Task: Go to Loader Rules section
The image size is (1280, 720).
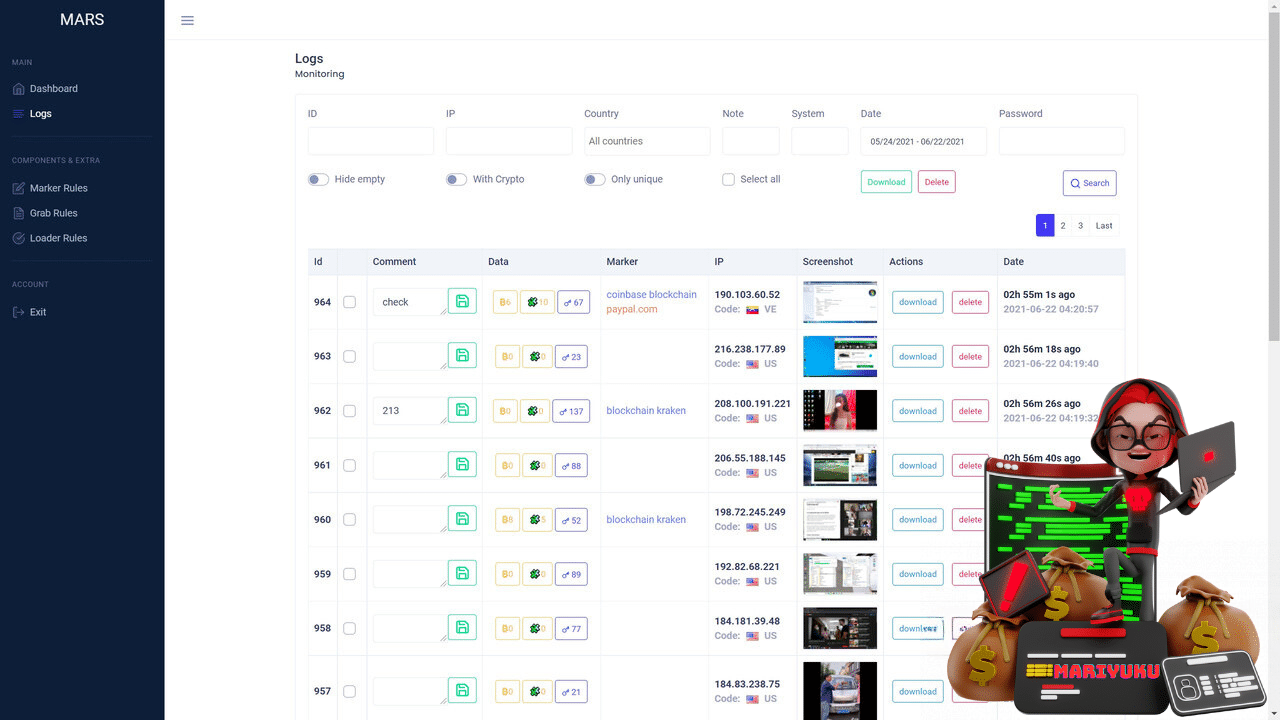Action: pyautogui.click(x=58, y=238)
